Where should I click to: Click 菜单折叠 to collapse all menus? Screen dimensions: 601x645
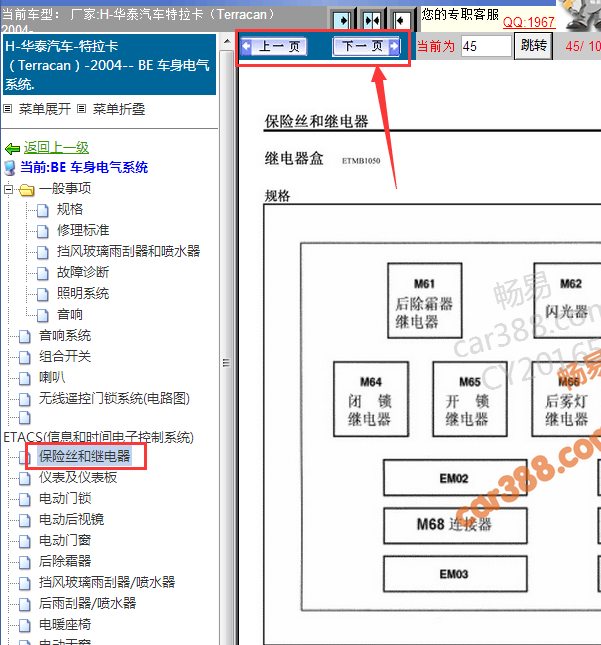[119, 109]
